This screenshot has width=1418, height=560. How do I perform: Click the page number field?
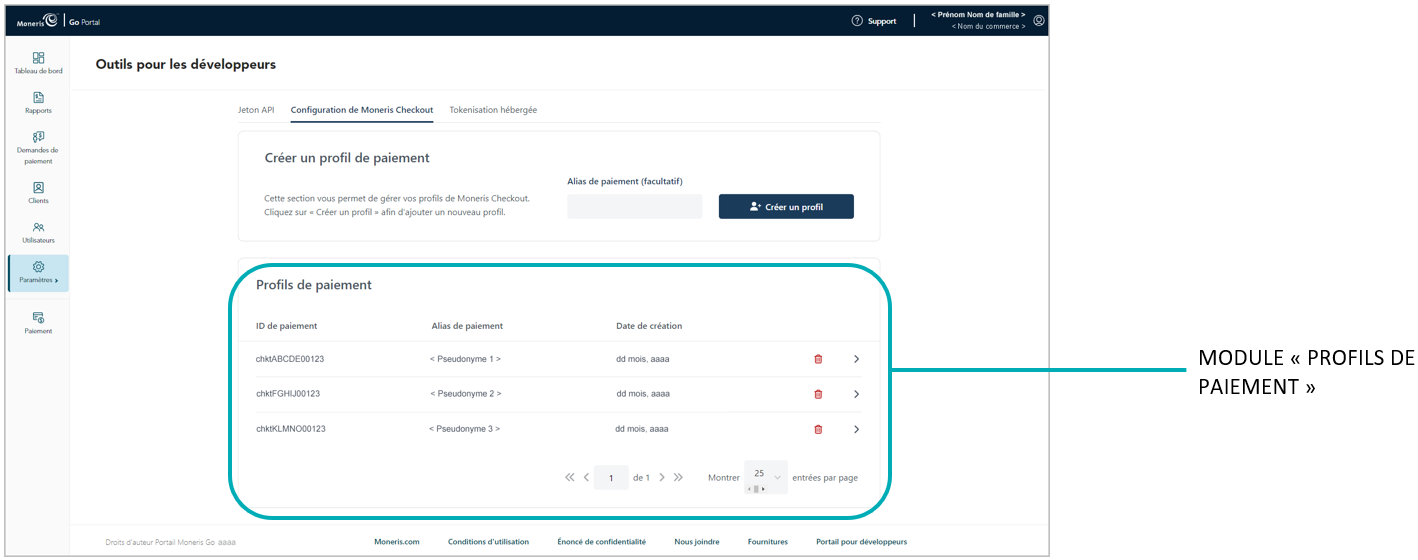(x=611, y=478)
